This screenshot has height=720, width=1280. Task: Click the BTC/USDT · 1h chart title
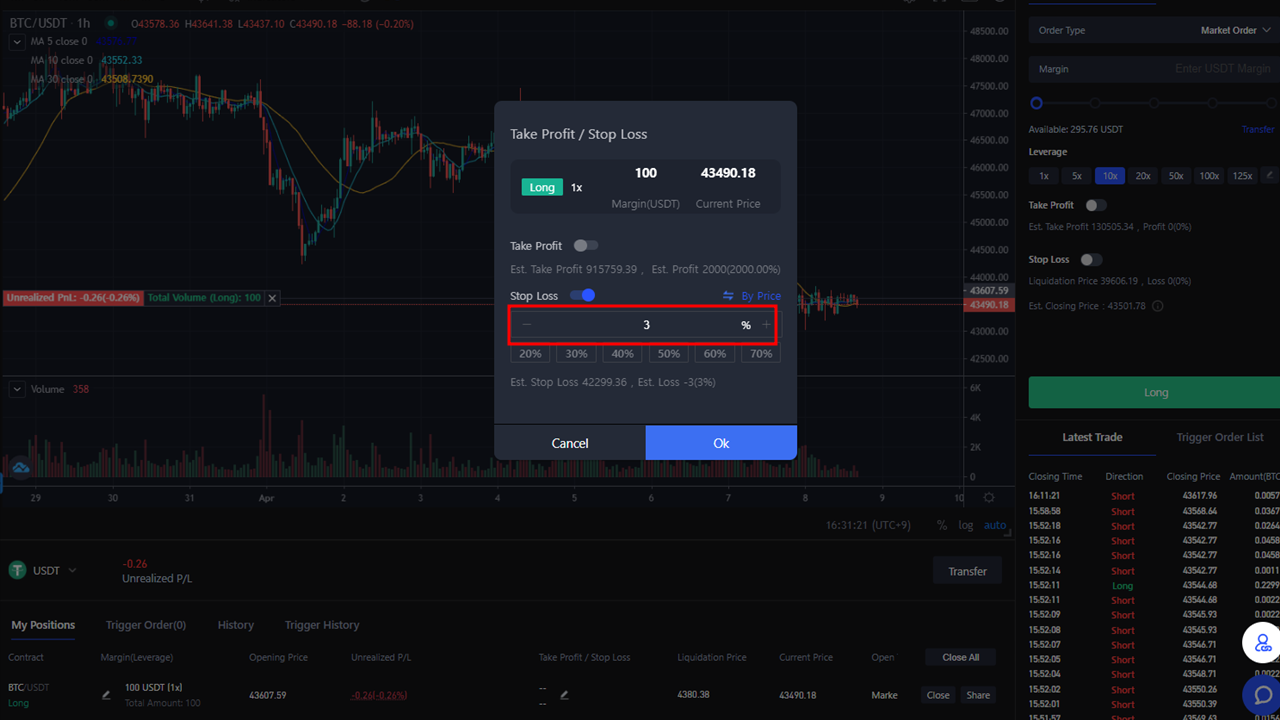coord(50,22)
